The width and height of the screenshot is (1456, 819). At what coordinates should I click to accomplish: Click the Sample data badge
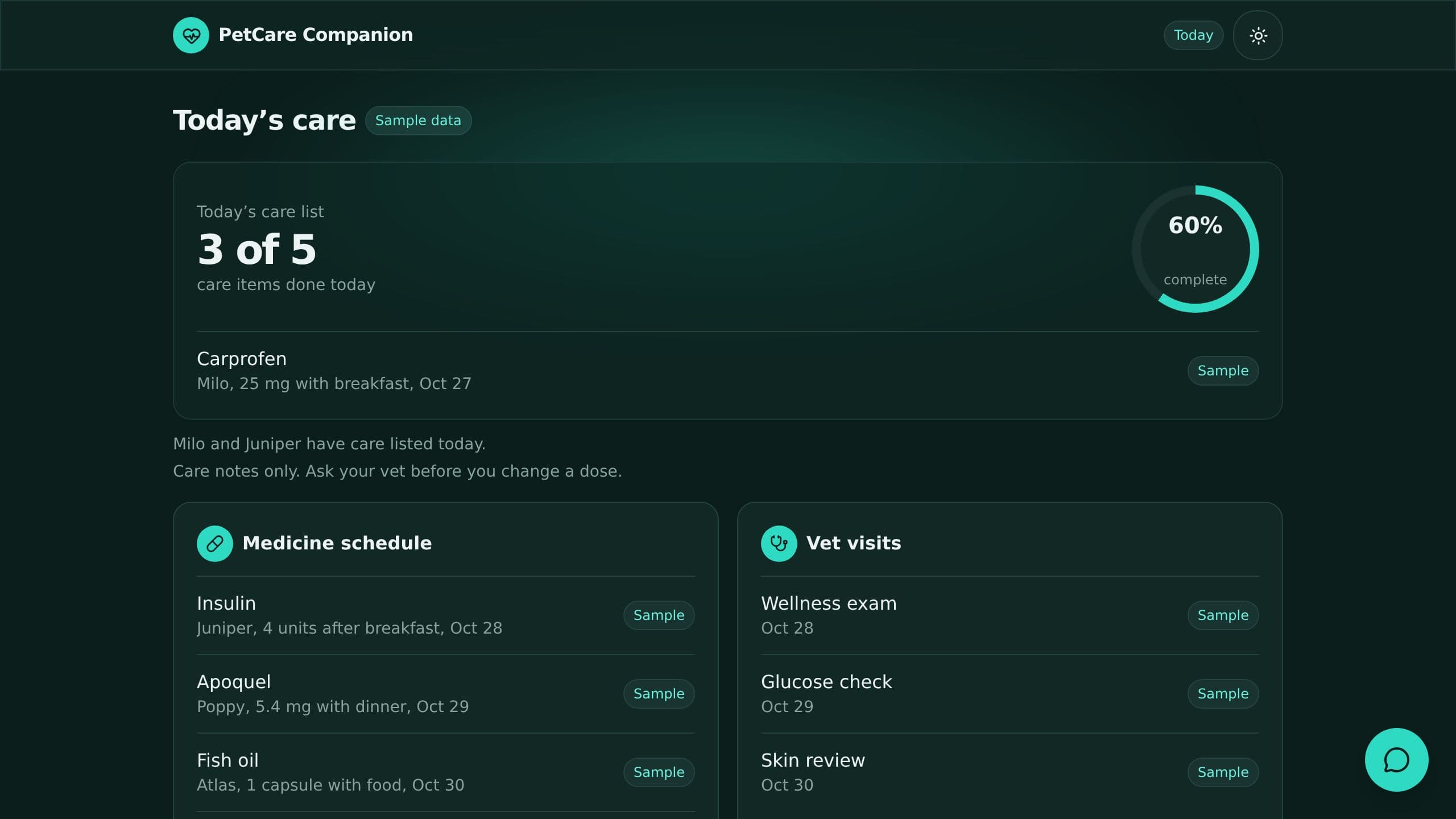(418, 121)
